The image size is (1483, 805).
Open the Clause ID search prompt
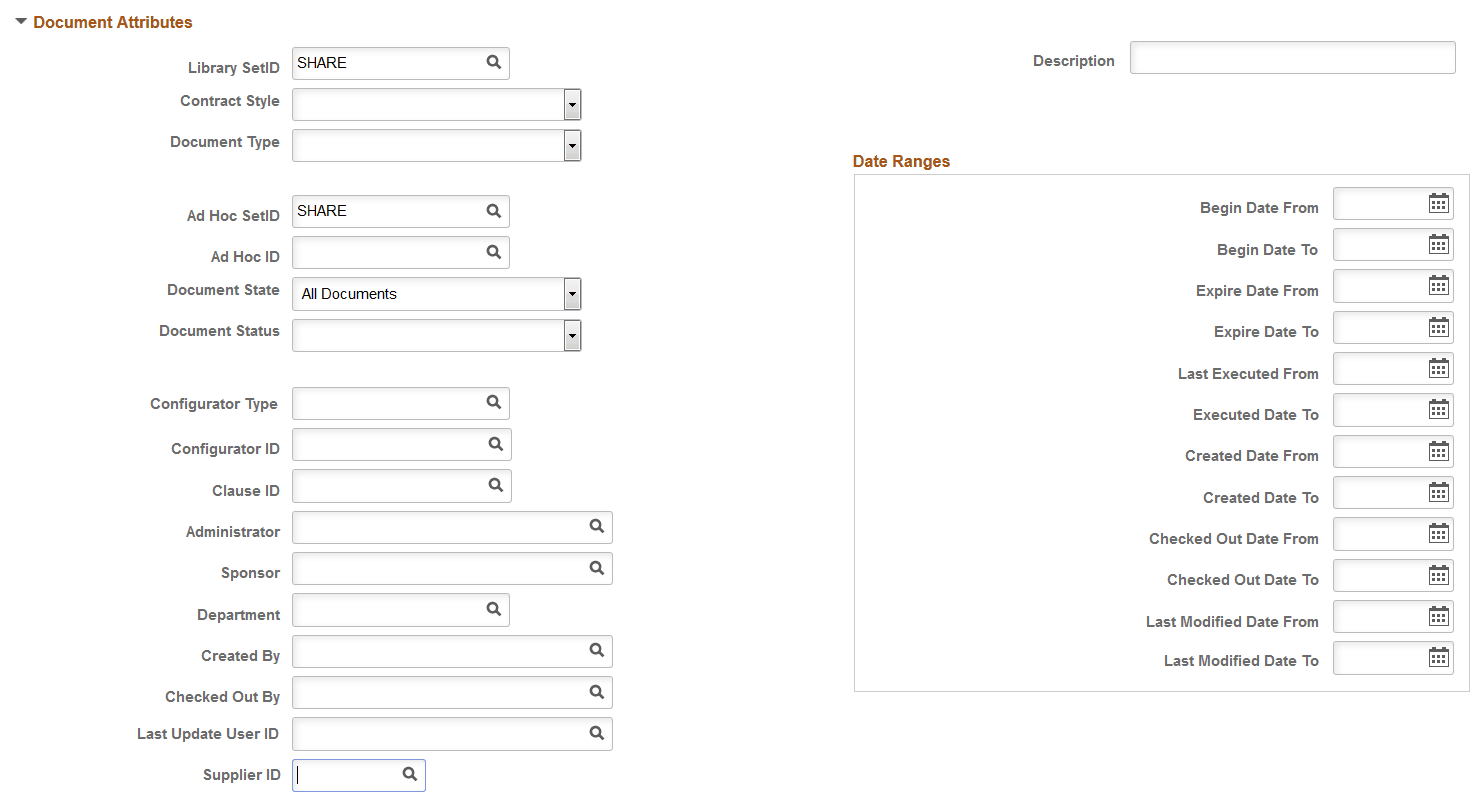click(496, 485)
